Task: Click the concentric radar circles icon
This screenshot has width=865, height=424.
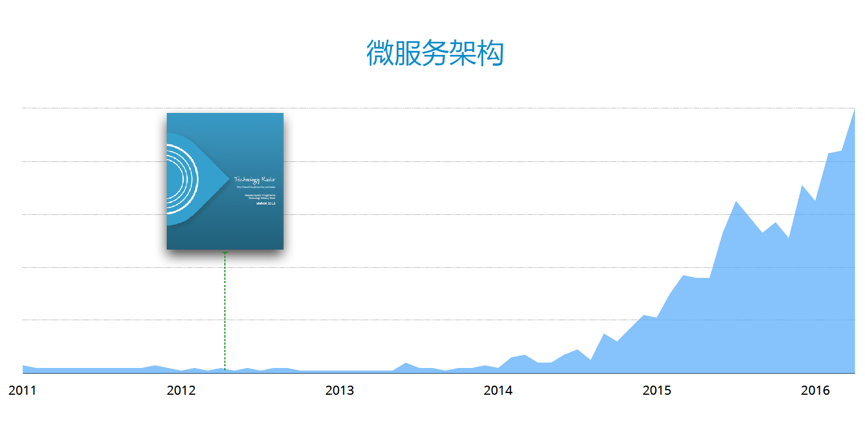Action: coord(183,179)
